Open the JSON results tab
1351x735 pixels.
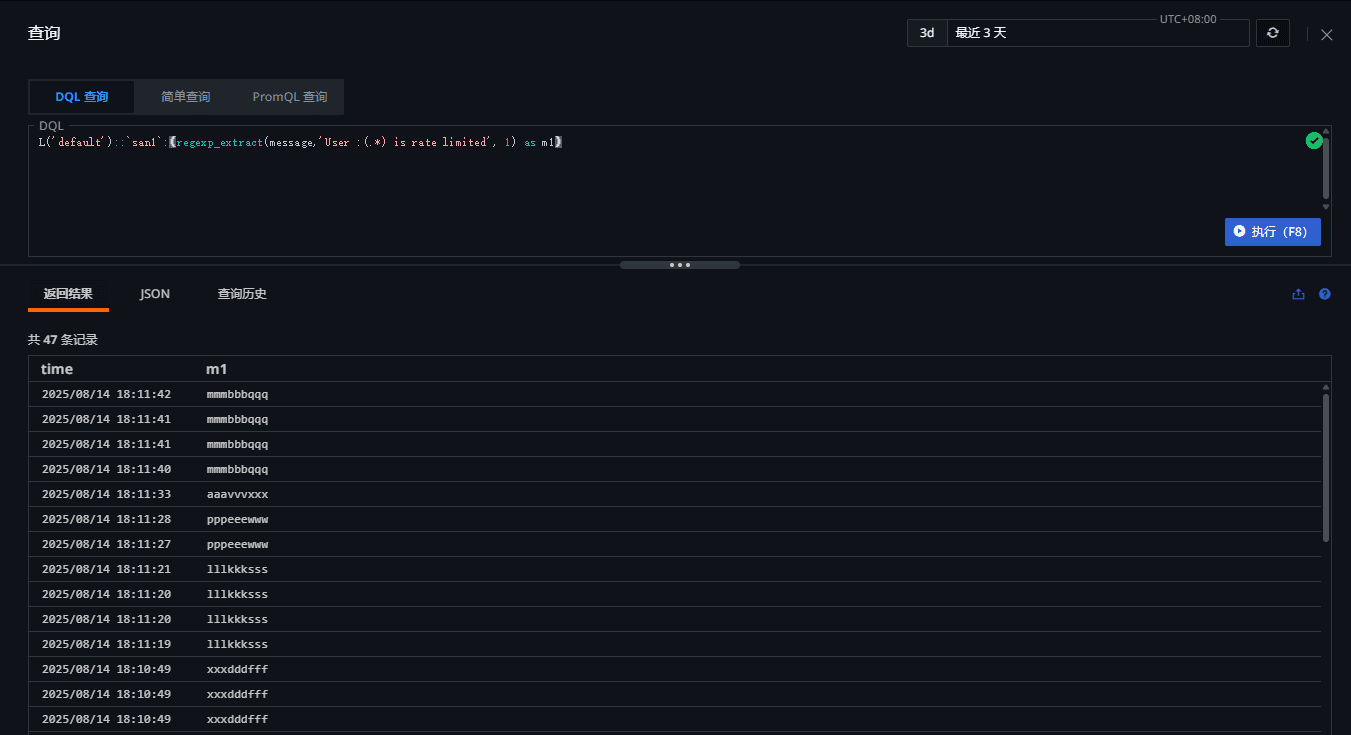click(x=155, y=294)
